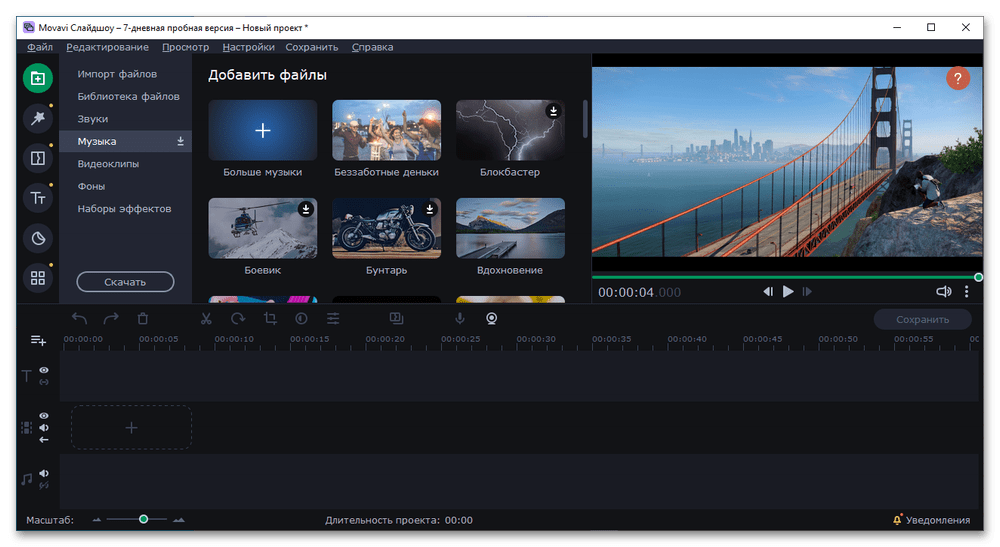The image size is (1000, 547).
Task: Open the Редактирование menu
Action: pos(107,47)
